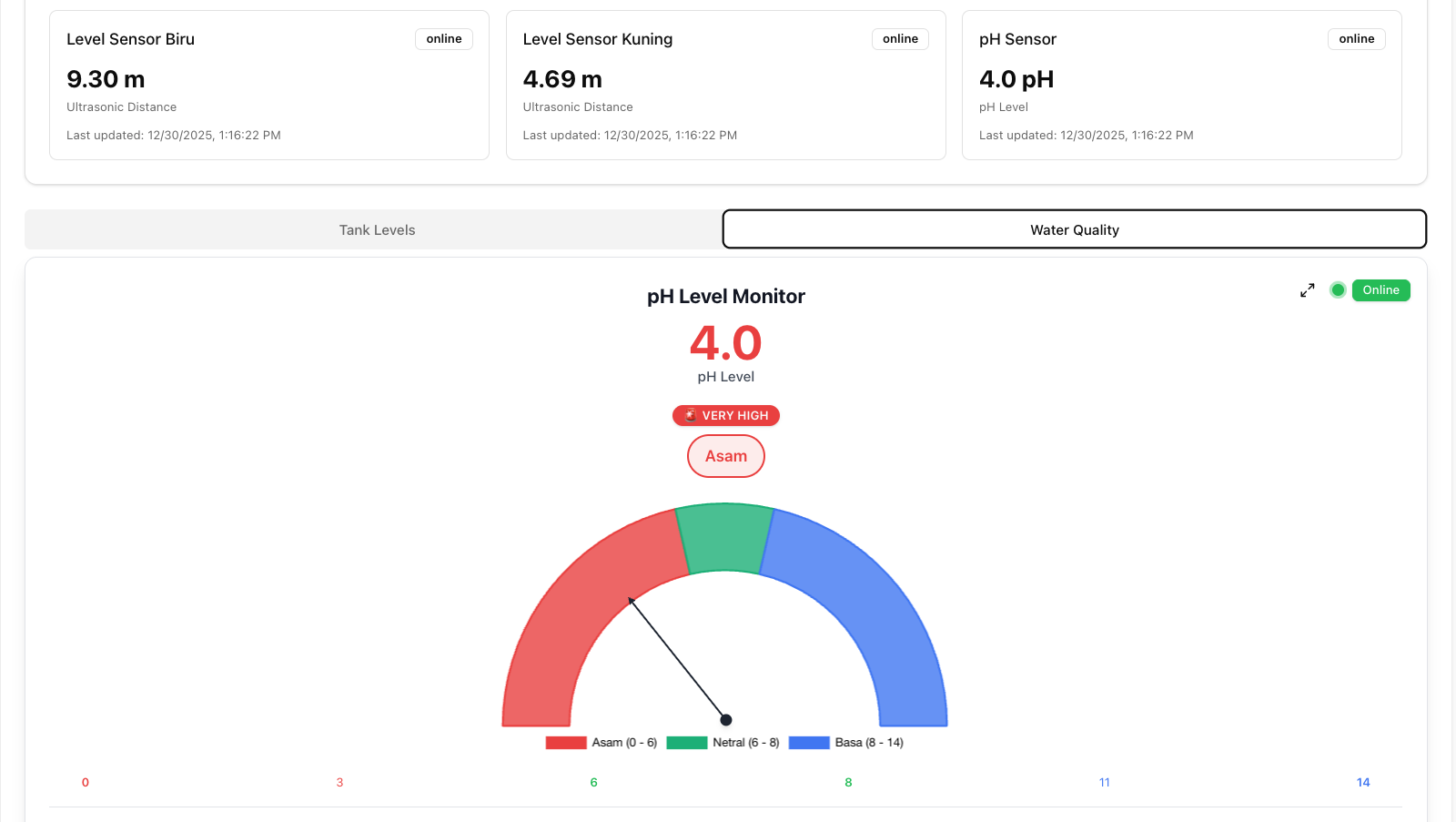
Task: Click the gauge needle arrow tip
Action: pos(630,599)
